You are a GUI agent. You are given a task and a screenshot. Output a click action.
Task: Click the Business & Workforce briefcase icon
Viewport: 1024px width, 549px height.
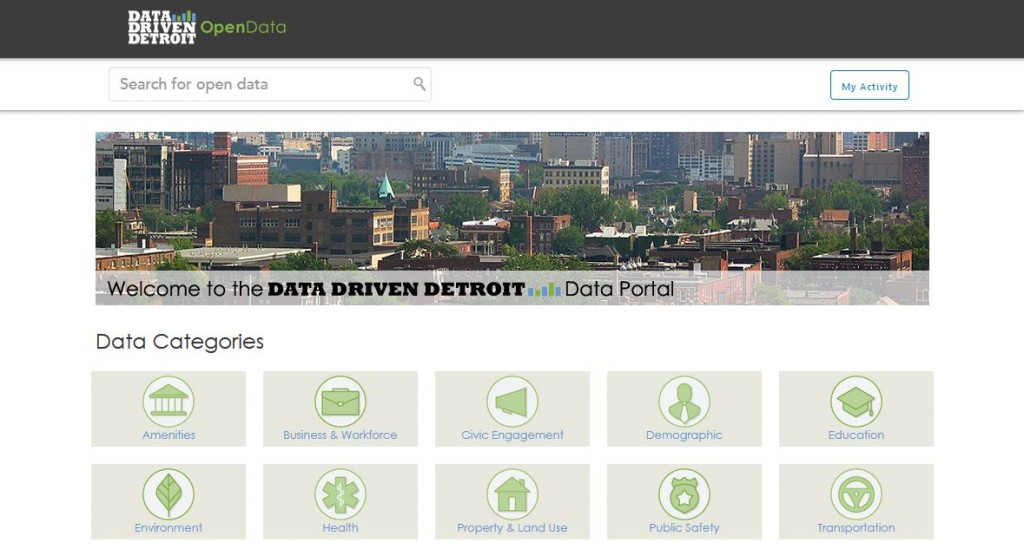coord(340,401)
